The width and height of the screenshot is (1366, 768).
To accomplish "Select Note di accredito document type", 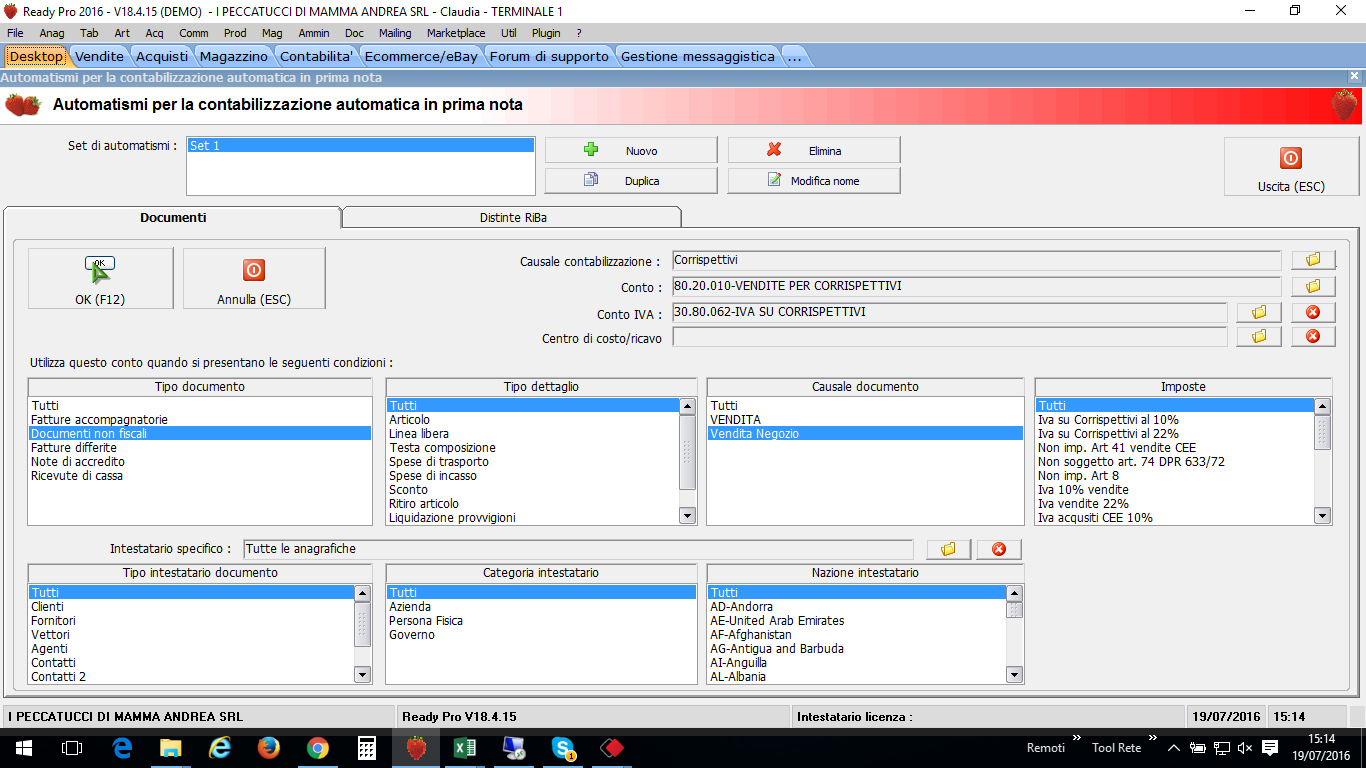I will (x=200, y=462).
